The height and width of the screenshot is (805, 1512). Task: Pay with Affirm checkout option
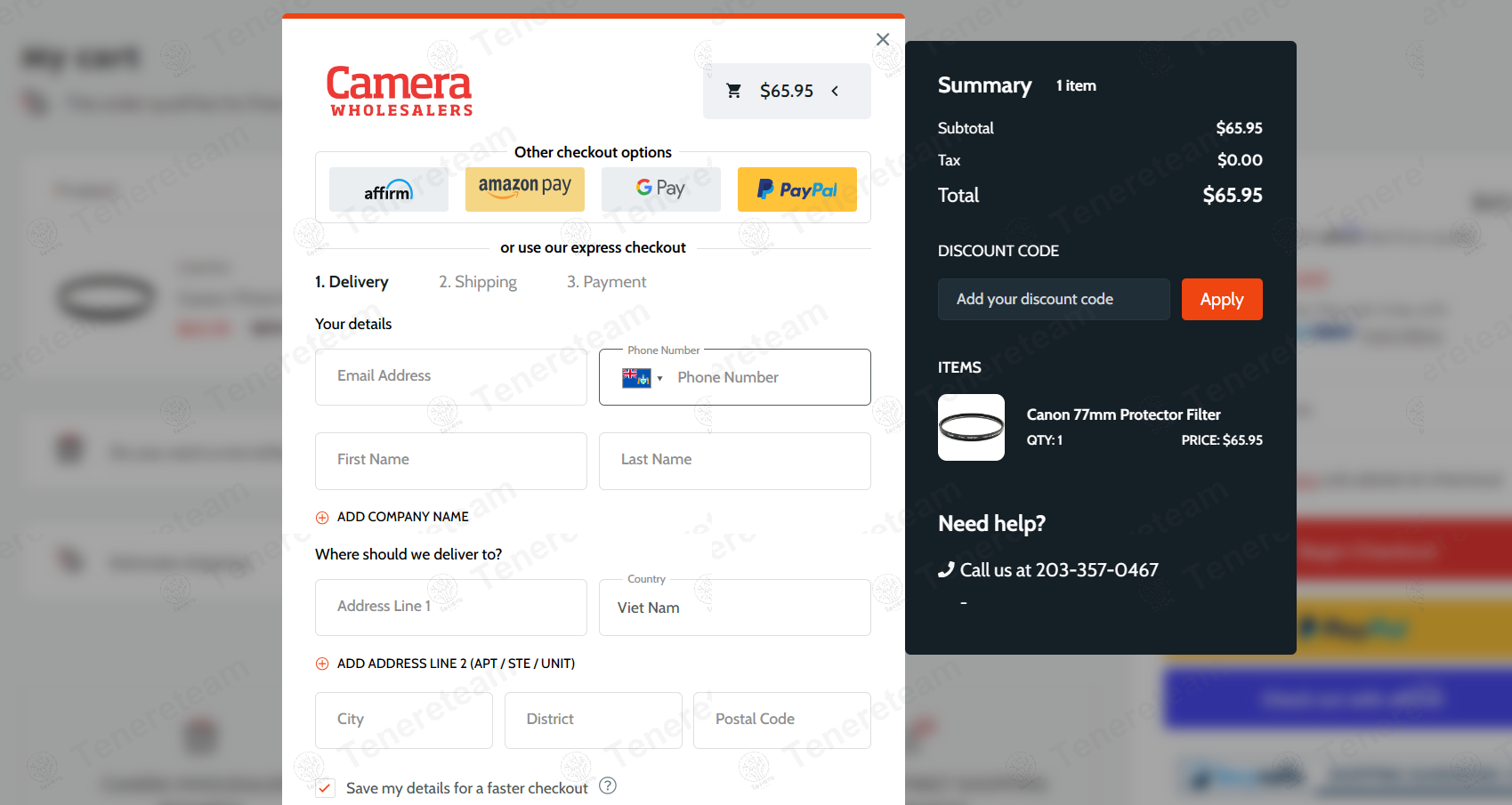388,189
